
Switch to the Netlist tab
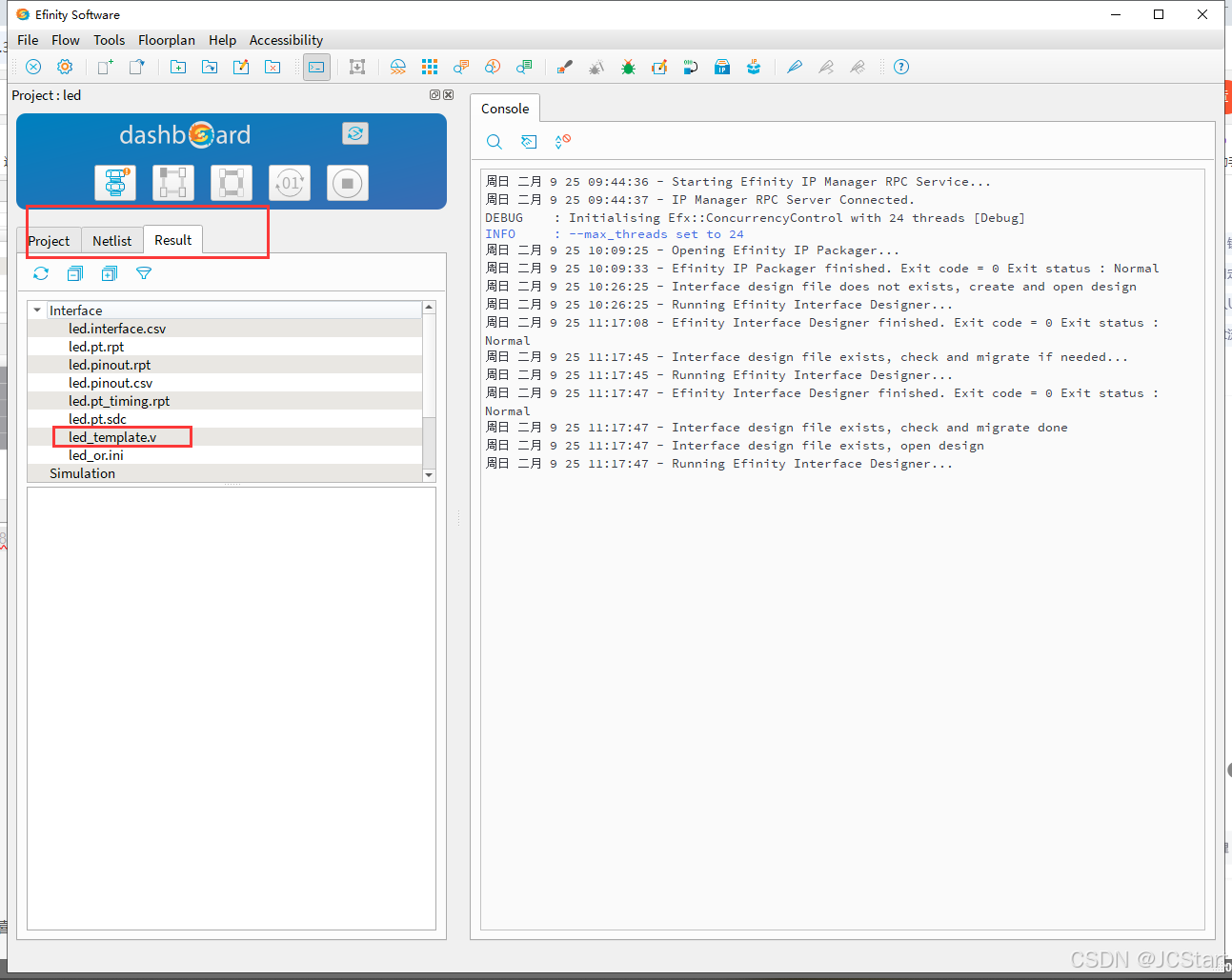pyautogui.click(x=112, y=241)
